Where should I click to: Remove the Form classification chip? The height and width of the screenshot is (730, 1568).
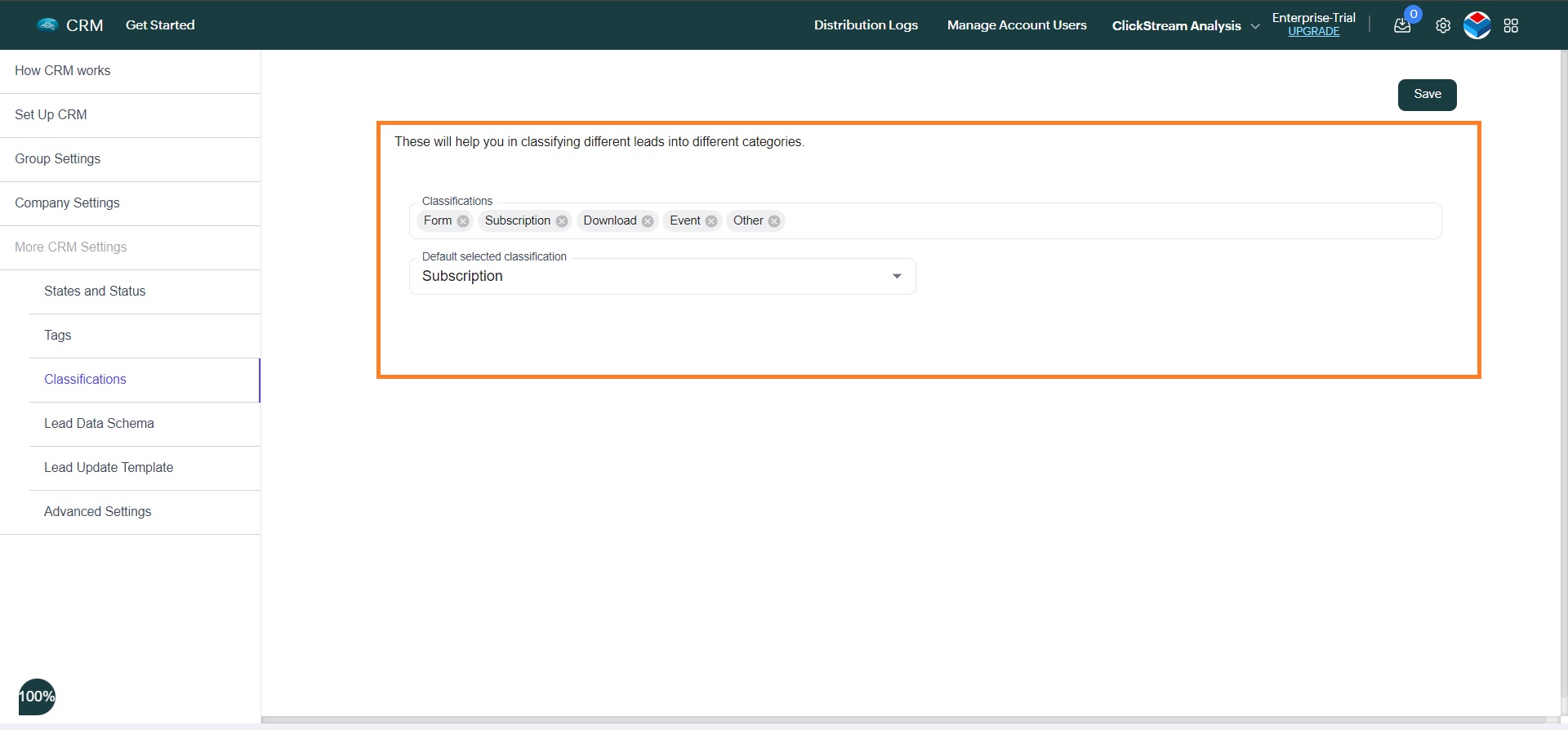[463, 221]
